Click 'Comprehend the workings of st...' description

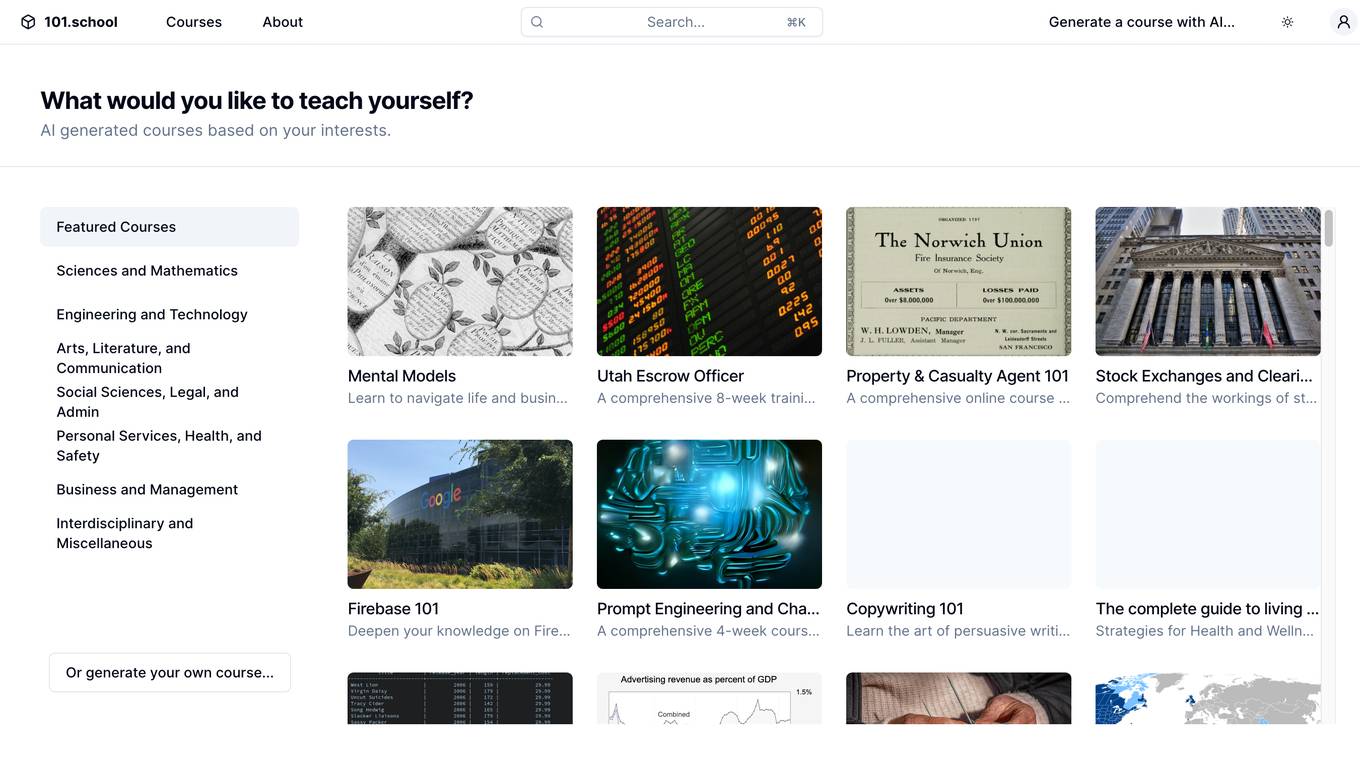click(x=1206, y=398)
